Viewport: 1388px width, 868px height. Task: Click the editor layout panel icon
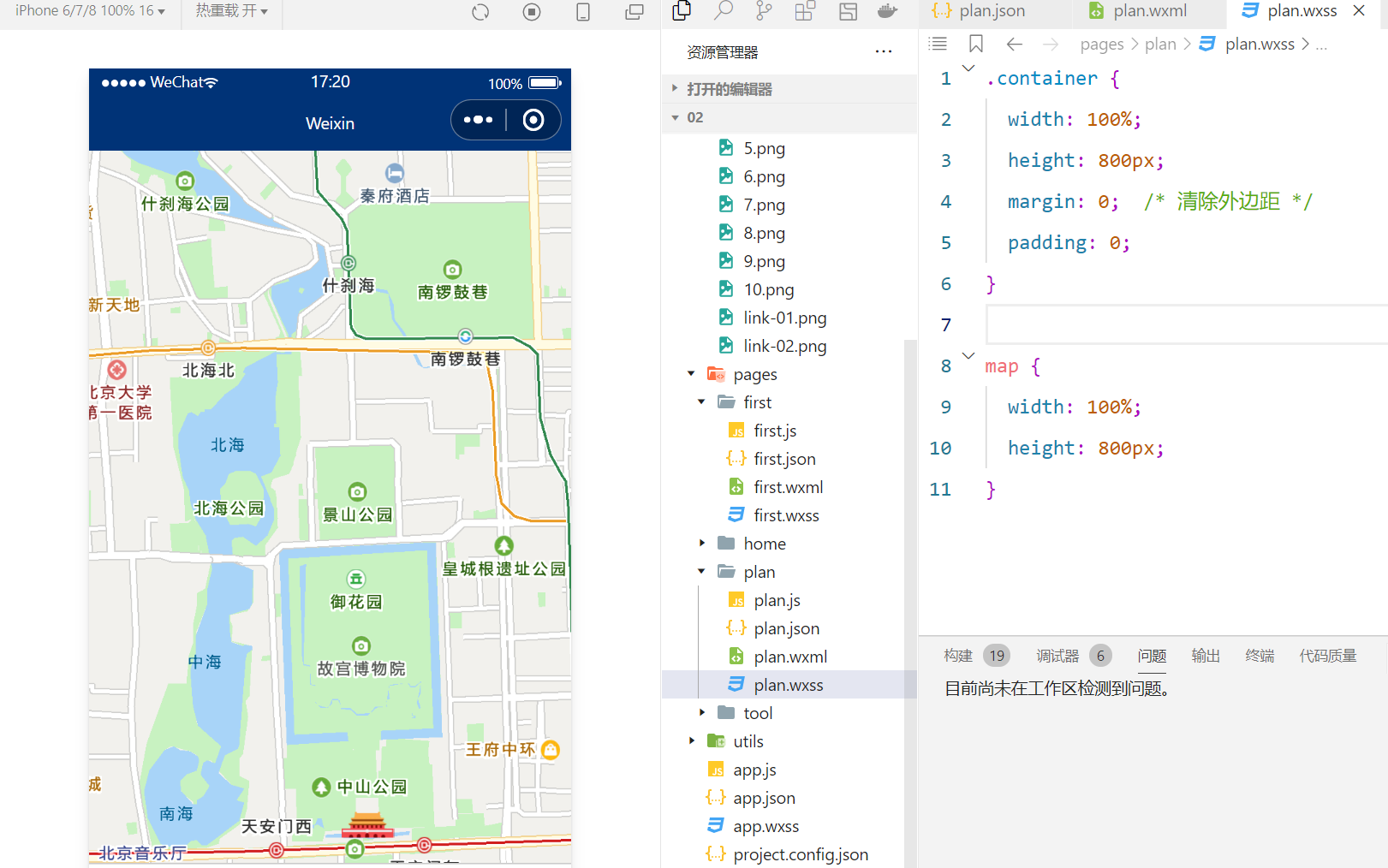pos(848,11)
